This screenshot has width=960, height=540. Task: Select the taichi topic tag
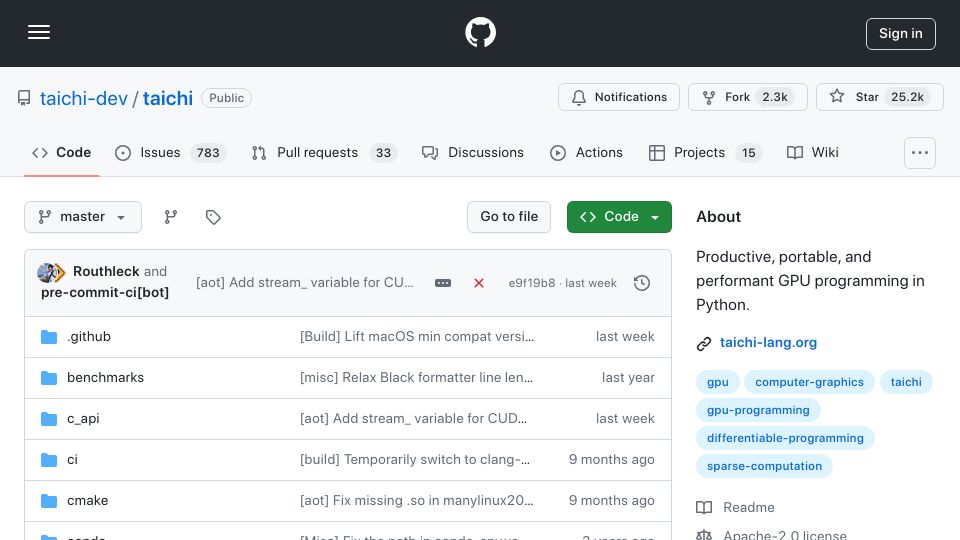click(x=906, y=382)
